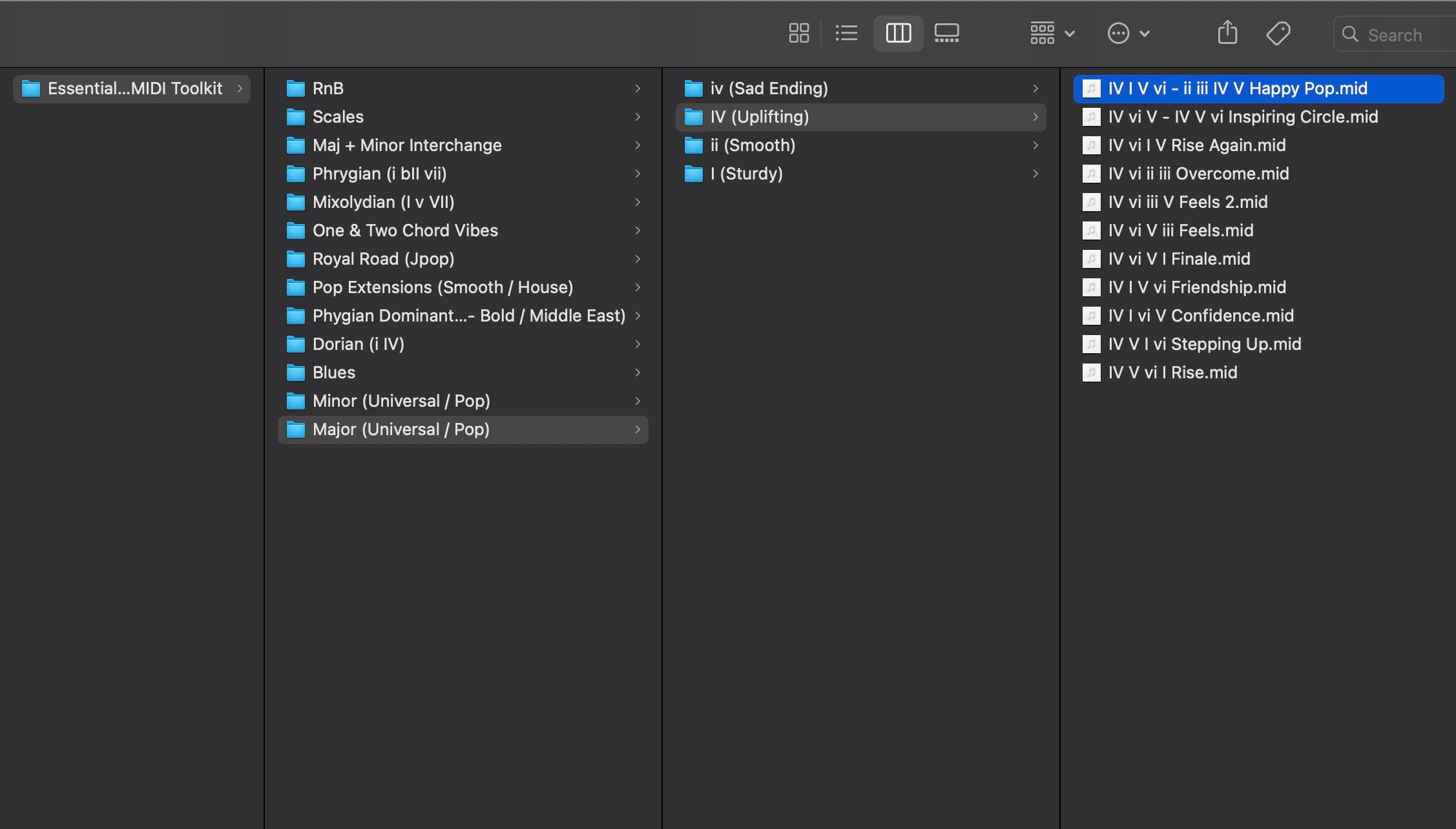Click the I (Sturdy) folder icon
Viewport: 1456px width, 829px height.
pos(693,174)
